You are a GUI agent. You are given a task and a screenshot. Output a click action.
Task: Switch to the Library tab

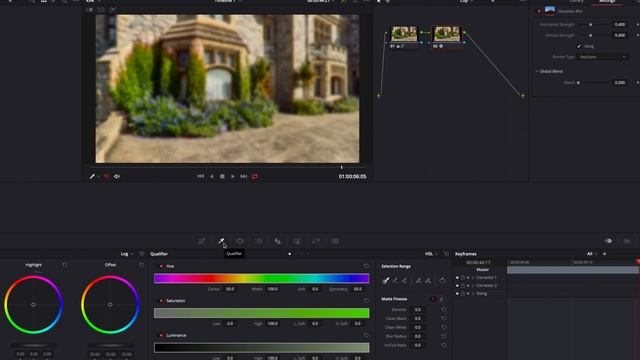tap(576, 2)
